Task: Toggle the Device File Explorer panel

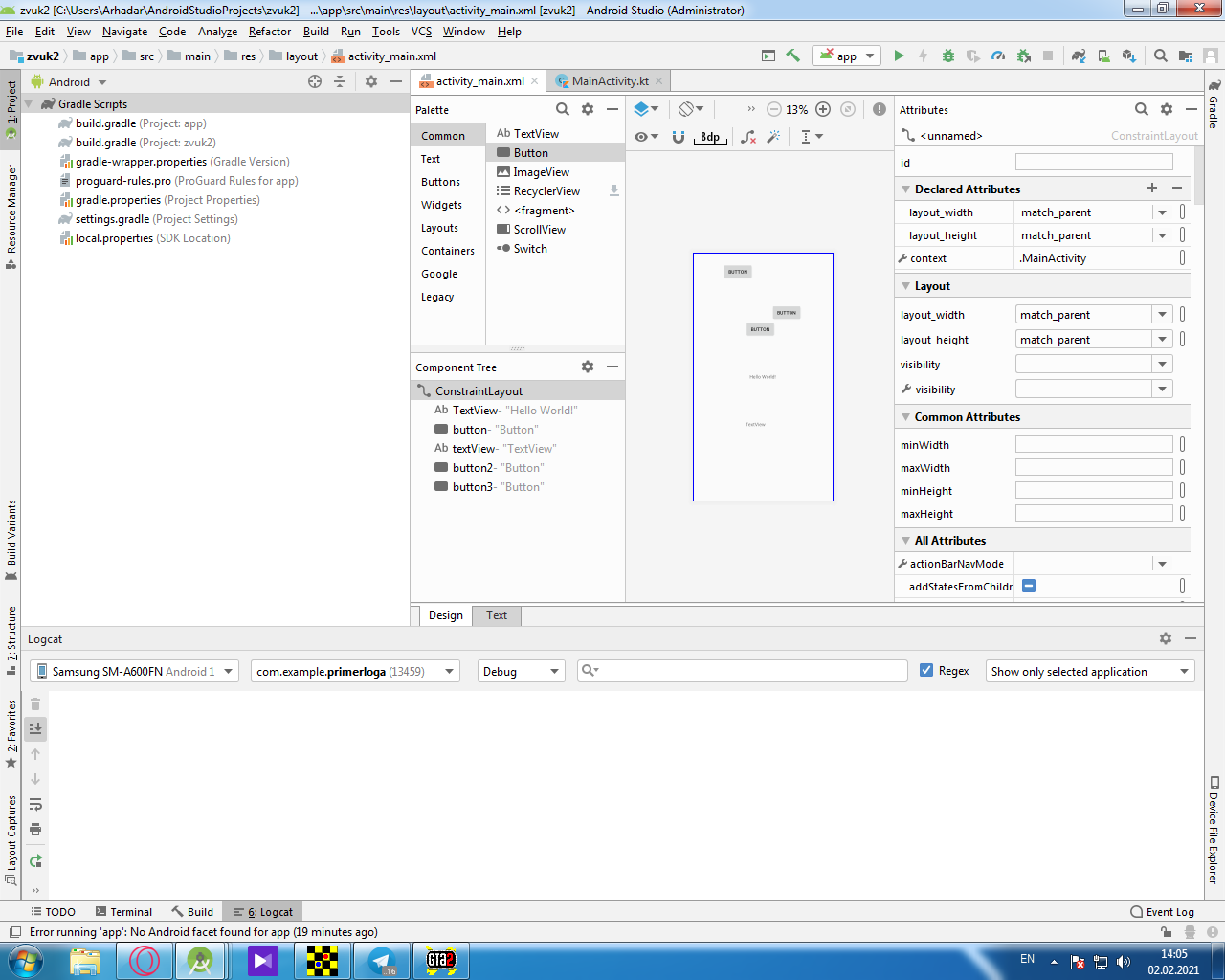Action: (1214, 829)
